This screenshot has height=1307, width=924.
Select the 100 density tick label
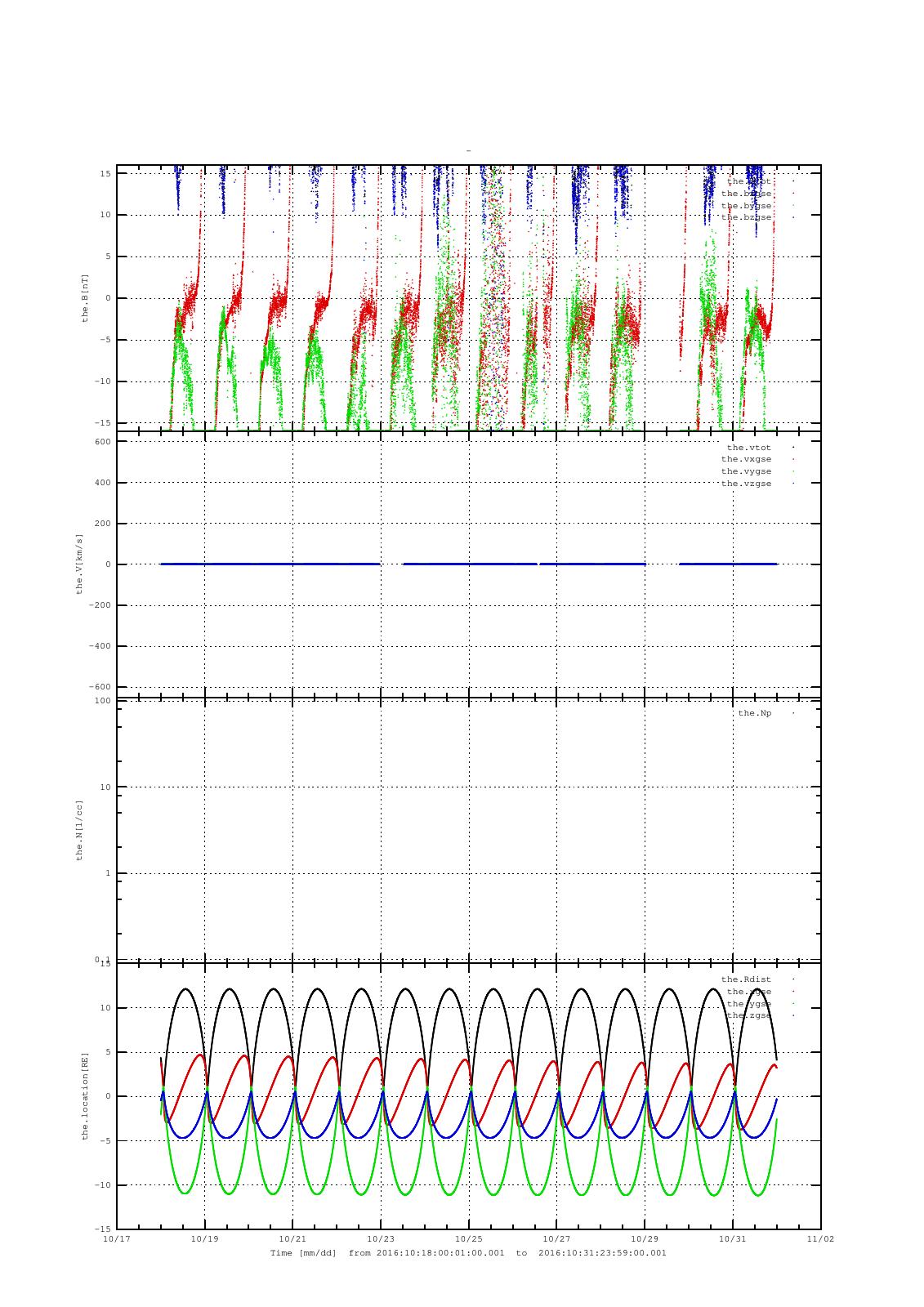pos(103,701)
